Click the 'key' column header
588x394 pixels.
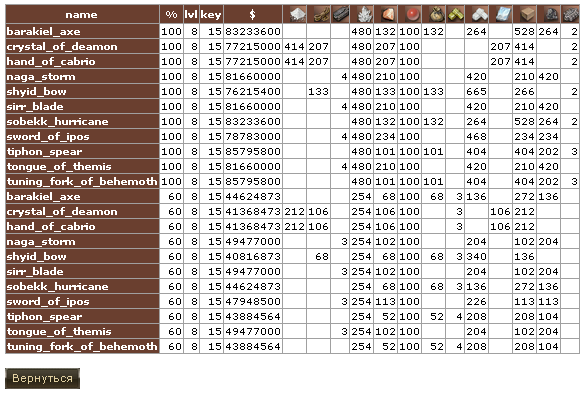[x=211, y=14]
